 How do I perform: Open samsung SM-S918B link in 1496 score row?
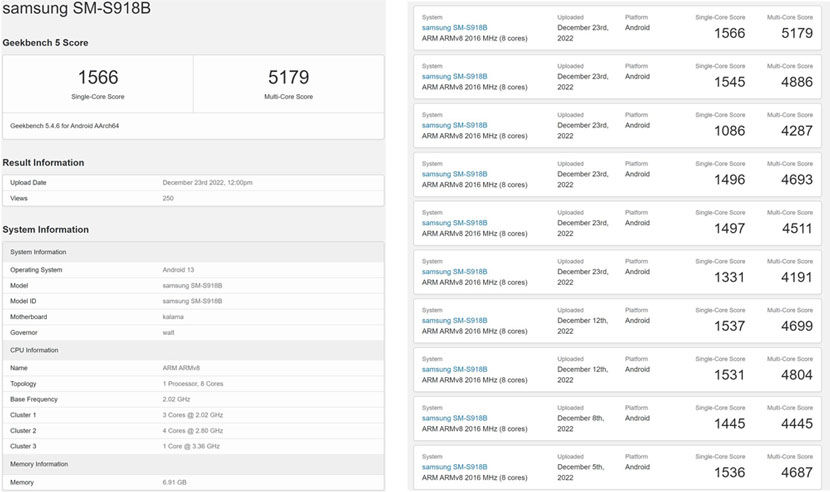pyautogui.click(x=454, y=174)
